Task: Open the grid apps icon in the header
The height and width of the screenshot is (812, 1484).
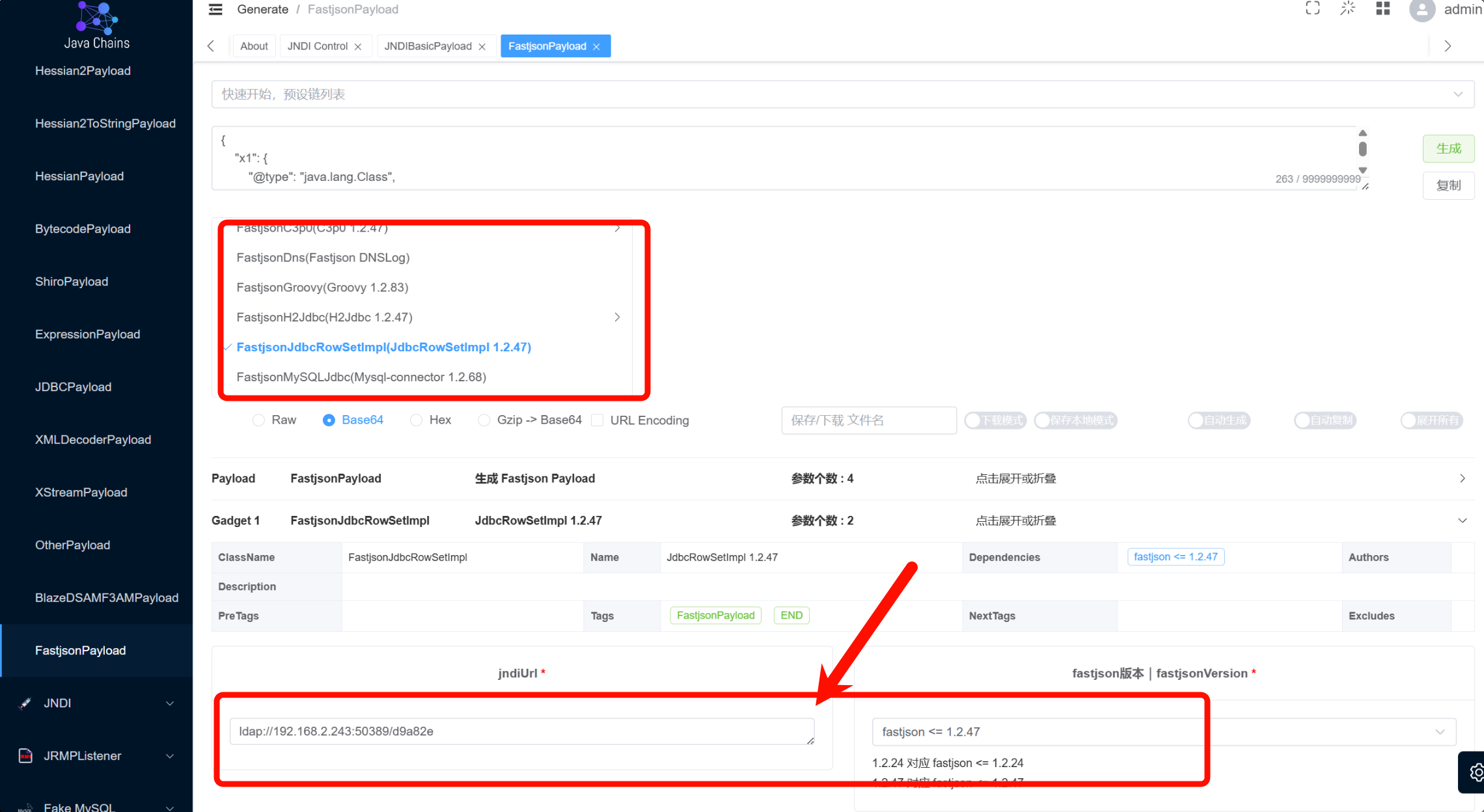Action: pos(1383,8)
